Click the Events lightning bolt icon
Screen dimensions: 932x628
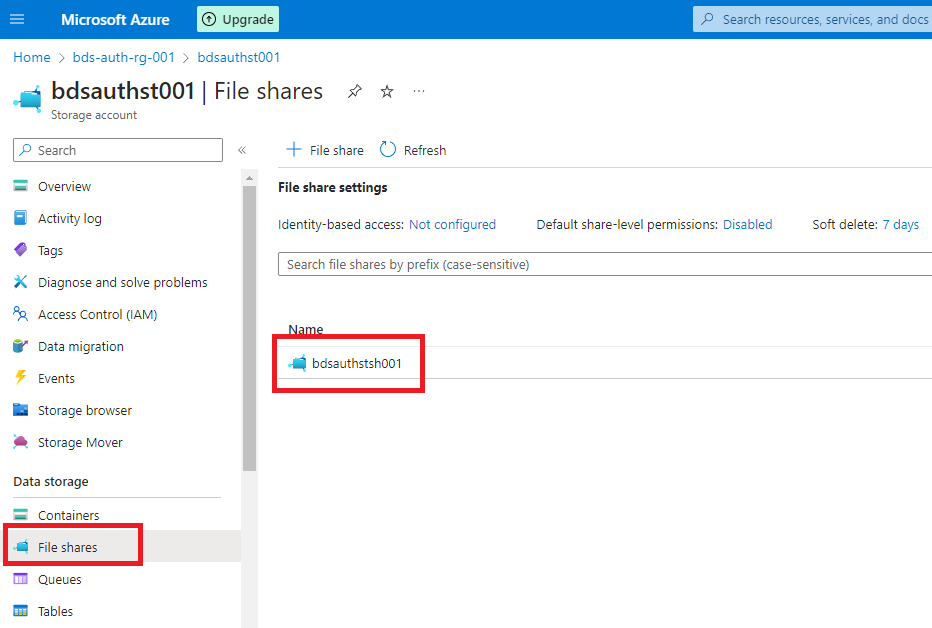coord(20,377)
